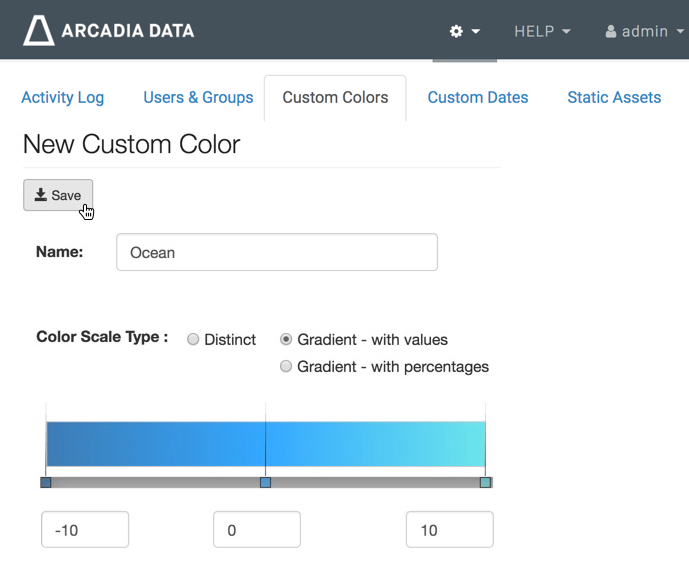This screenshot has width=689, height=570.
Task: Click the right teal gradient stop
Action: [485, 483]
